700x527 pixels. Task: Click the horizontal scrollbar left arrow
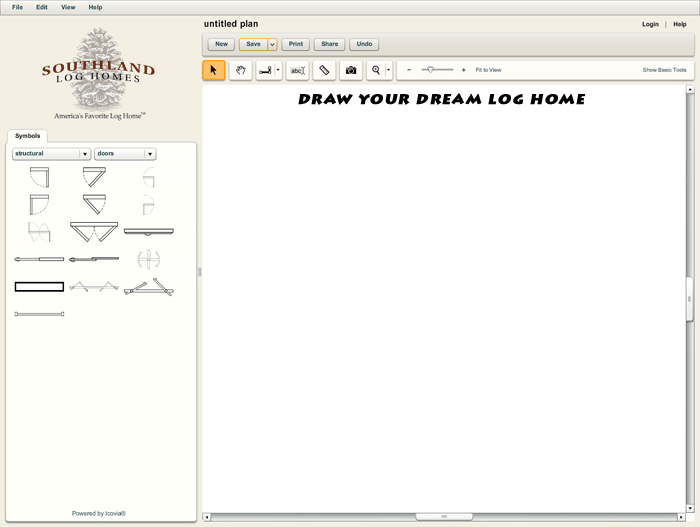[x=206, y=517]
